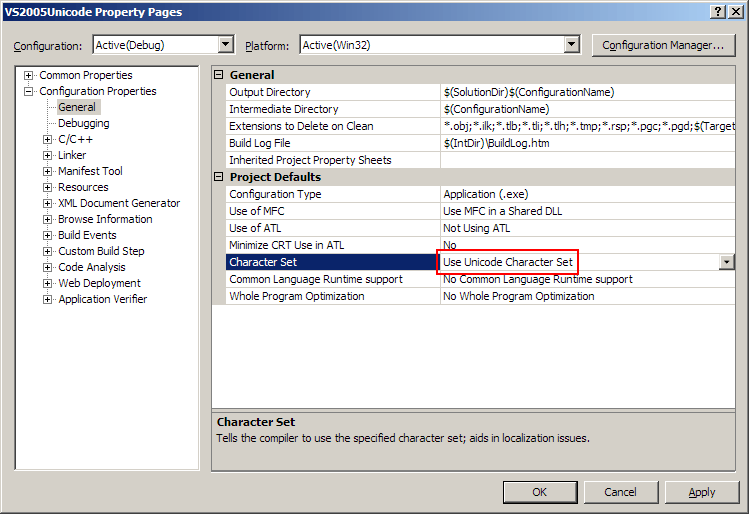The image size is (749, 514).
Task: Expand the Code Analysis tree node
Action: pyautogui.click(x=47, y=268)
